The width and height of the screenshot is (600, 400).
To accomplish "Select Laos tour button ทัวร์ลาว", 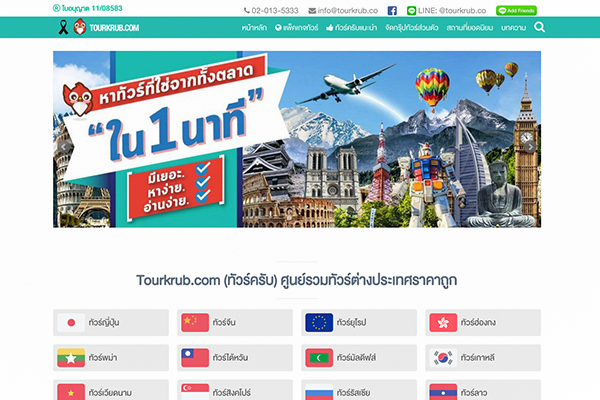I will (483, 390).
